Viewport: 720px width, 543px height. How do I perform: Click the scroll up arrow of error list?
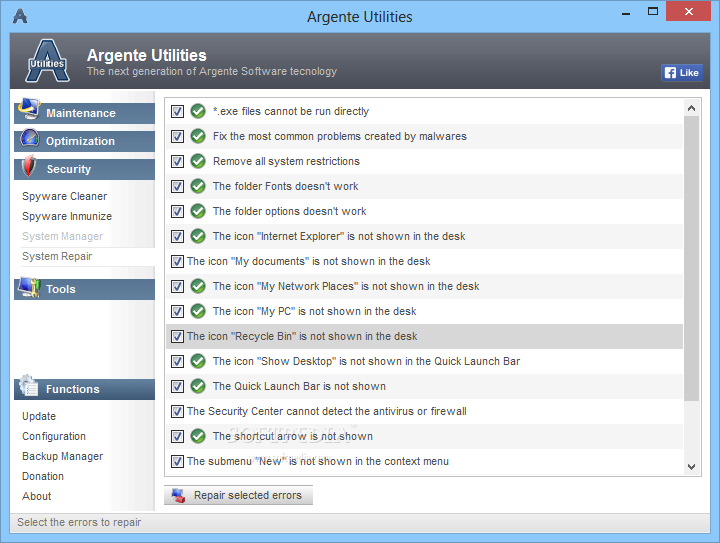pos(692,108)
